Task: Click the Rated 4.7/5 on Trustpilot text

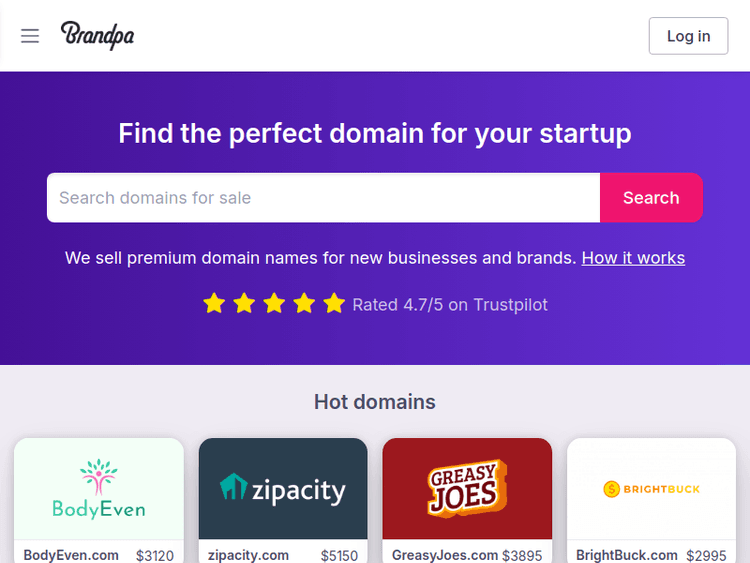Action: click(450, 305)
